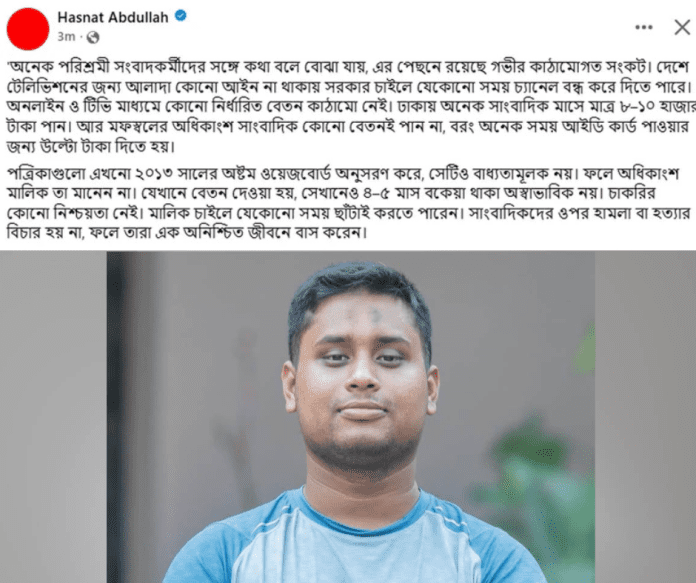Open the Hasnat Abdullah profile name link

(113, 17)
